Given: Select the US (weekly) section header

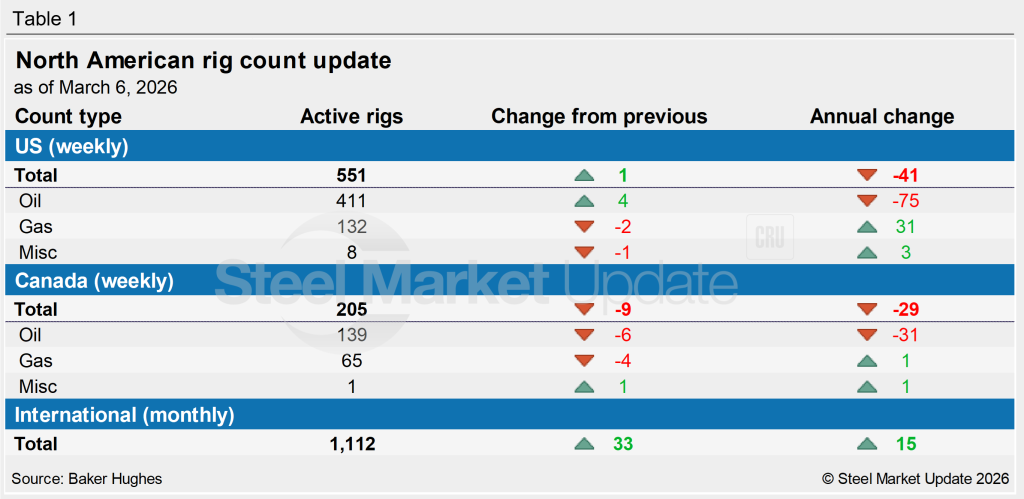Looking at the screenshot, I should click(x=72, y=147).
